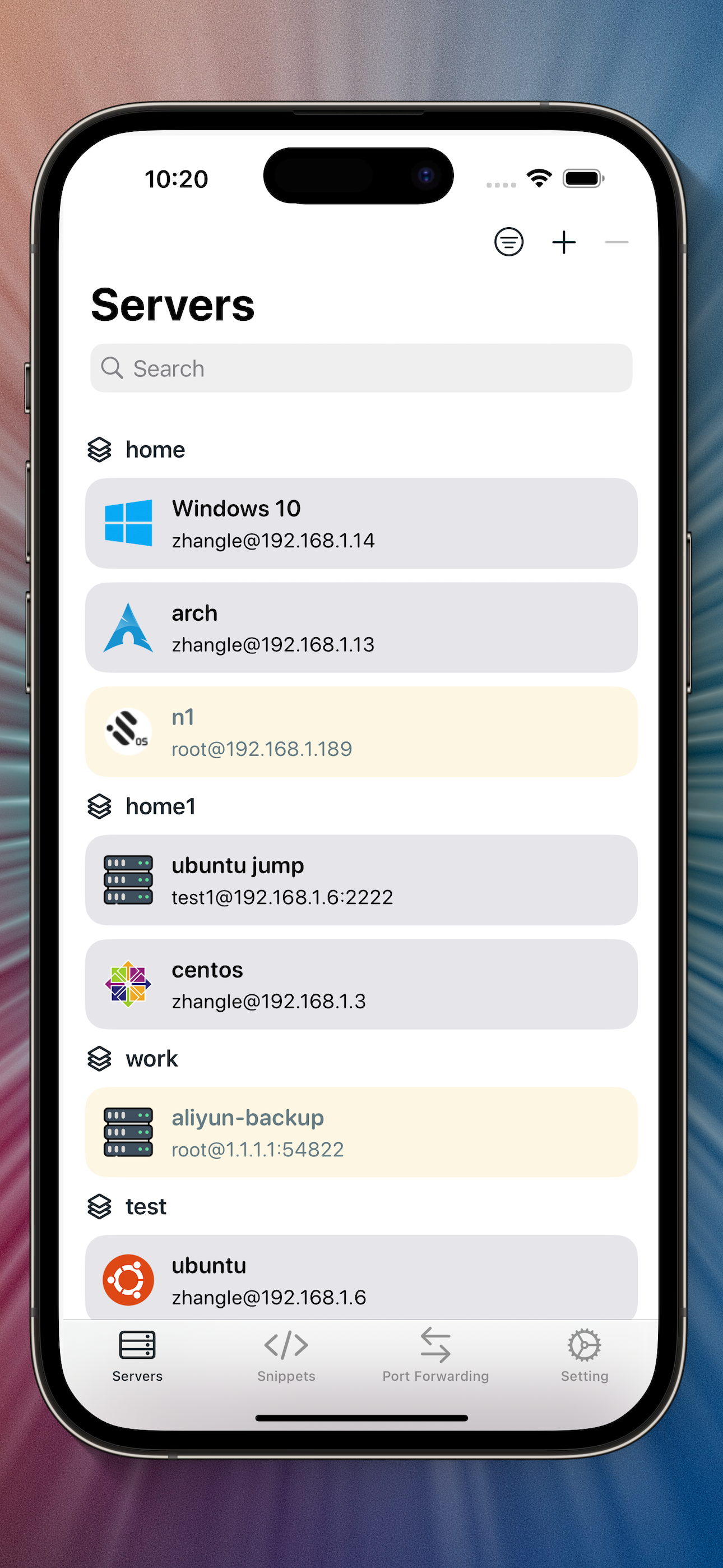Click the stack icon beside home1 group
This screenshot has width=723, height=1568.
coord(100,806)
